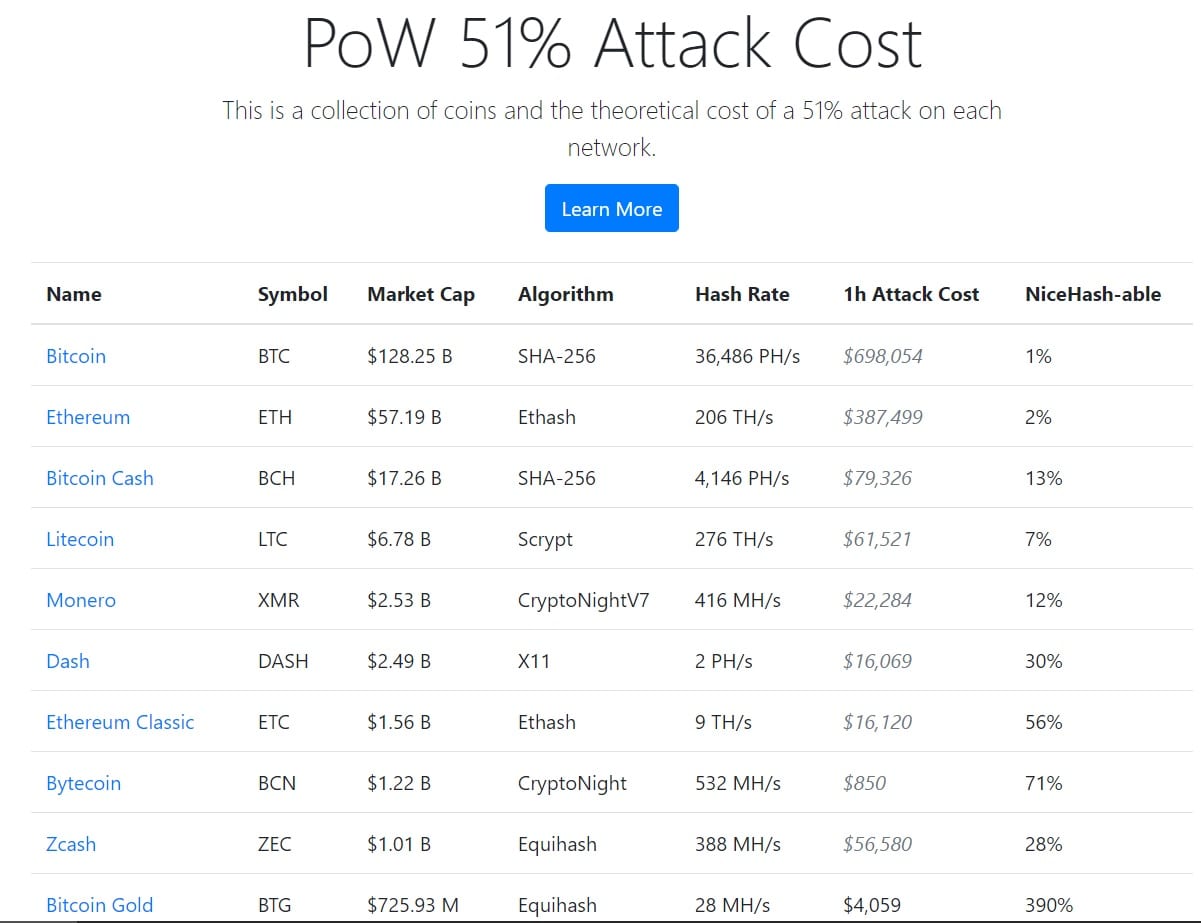Open the Bytecoin coin link
Viewport: 1201px width, 923px height.
(x=83, y=783)
